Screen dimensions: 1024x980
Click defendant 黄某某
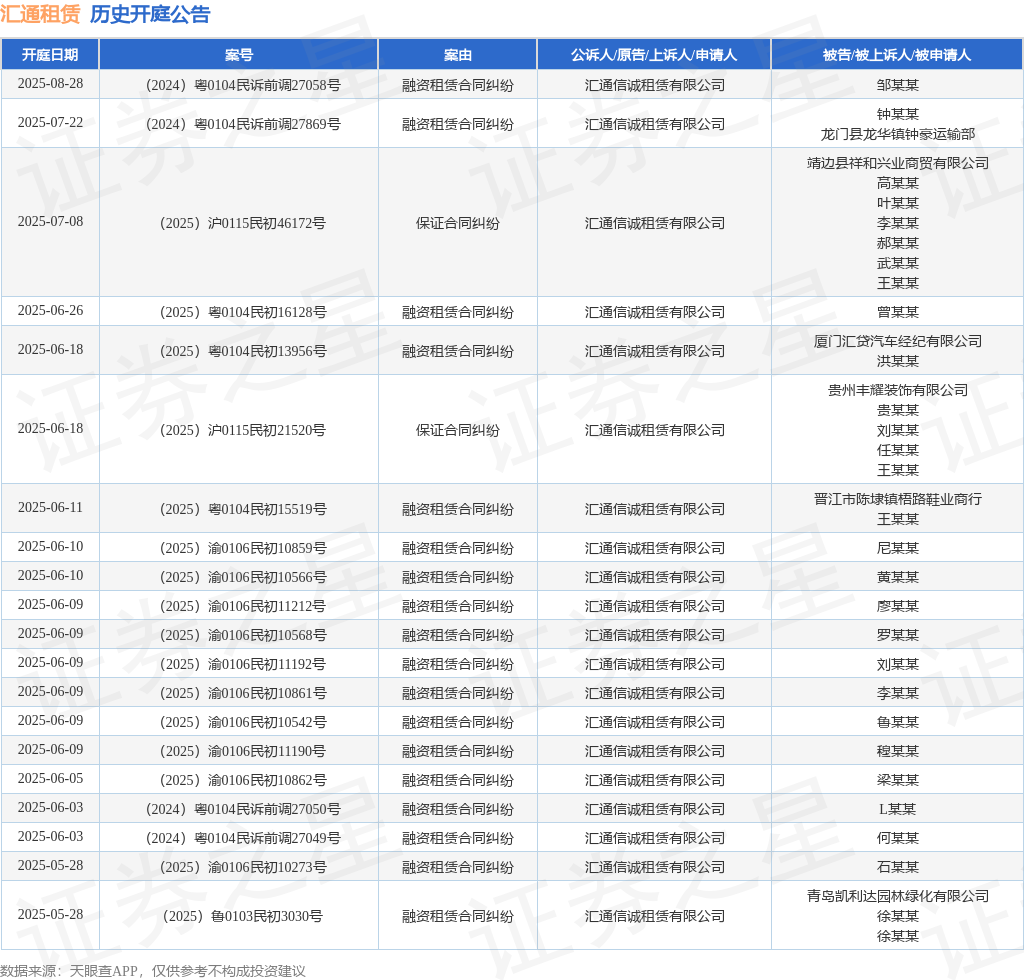point(898,577)
